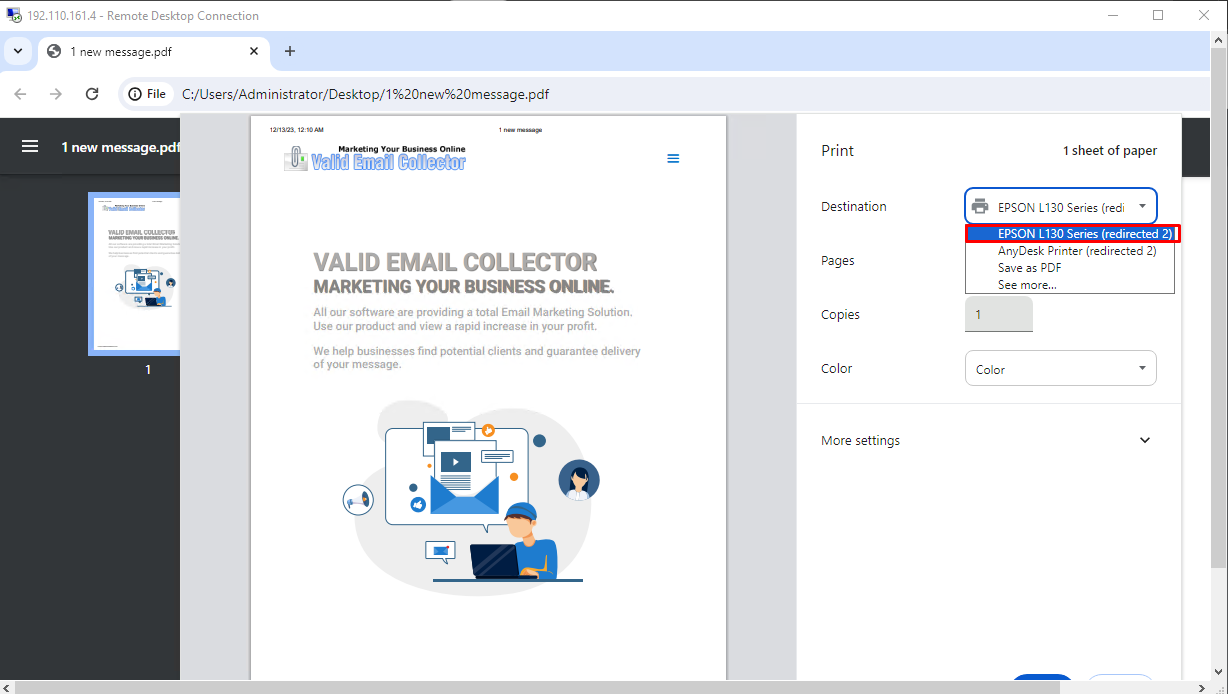Go forward with the browser arrow
The width and height of the screenshot is (1228, 694).
(56, 94)
